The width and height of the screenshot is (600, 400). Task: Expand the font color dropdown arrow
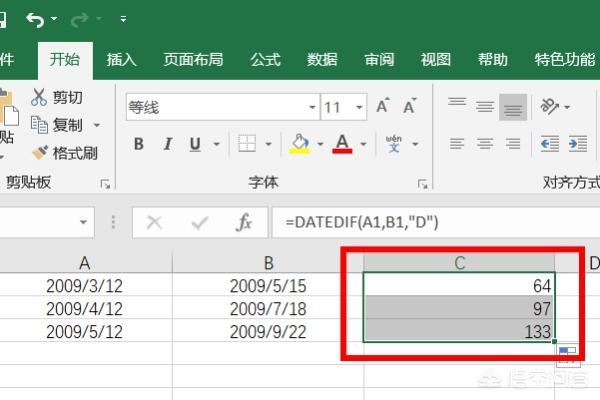362,144
